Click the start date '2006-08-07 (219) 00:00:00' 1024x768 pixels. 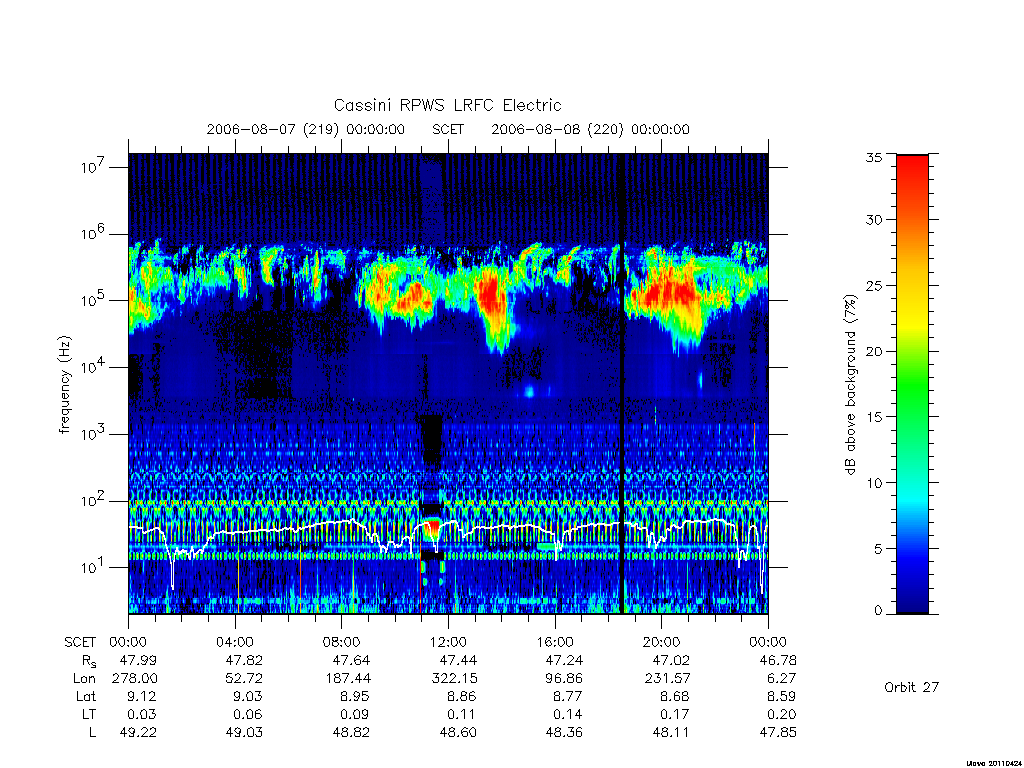coord(306,129)
